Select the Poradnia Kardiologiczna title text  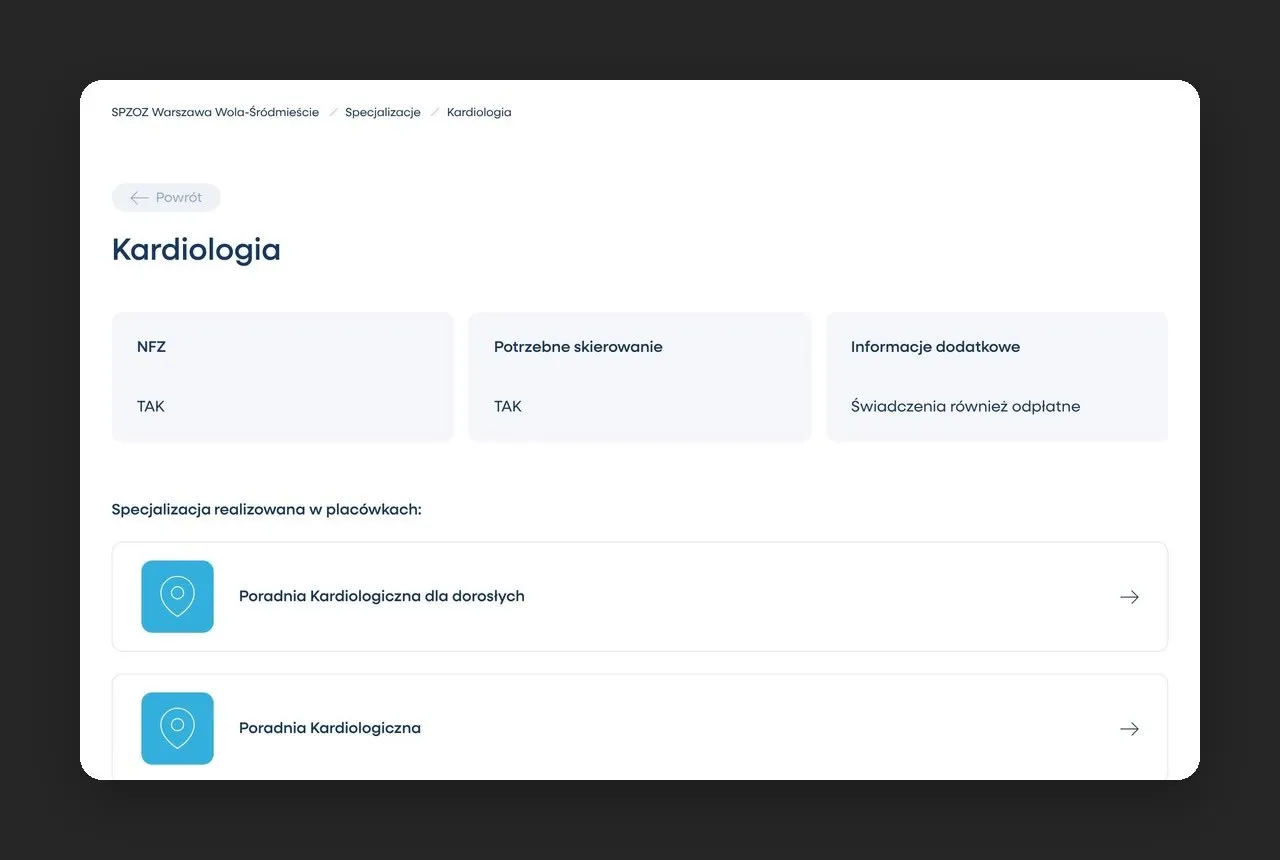(330, 728)
